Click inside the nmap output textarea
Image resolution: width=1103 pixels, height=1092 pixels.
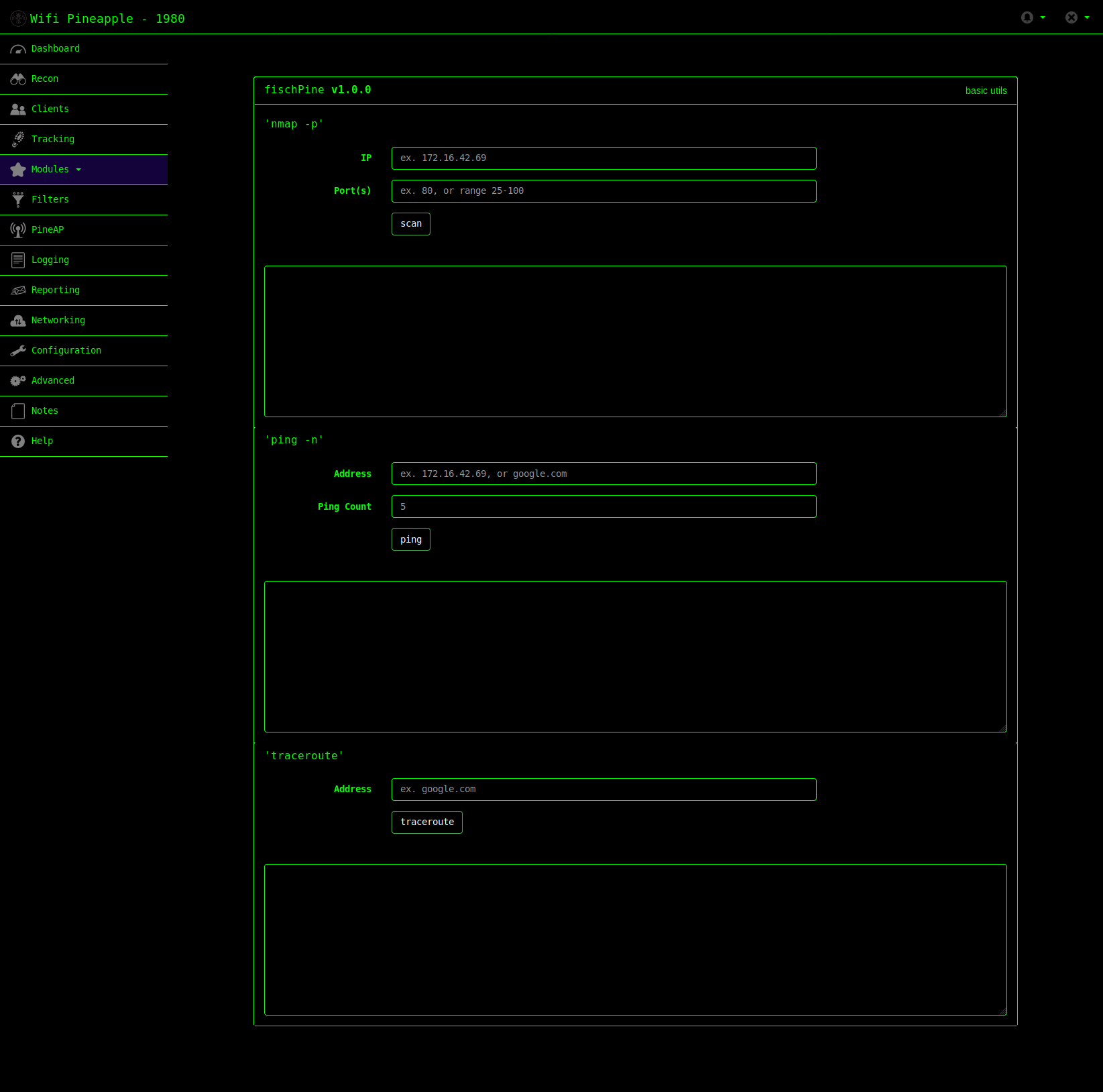coord(636,341)
